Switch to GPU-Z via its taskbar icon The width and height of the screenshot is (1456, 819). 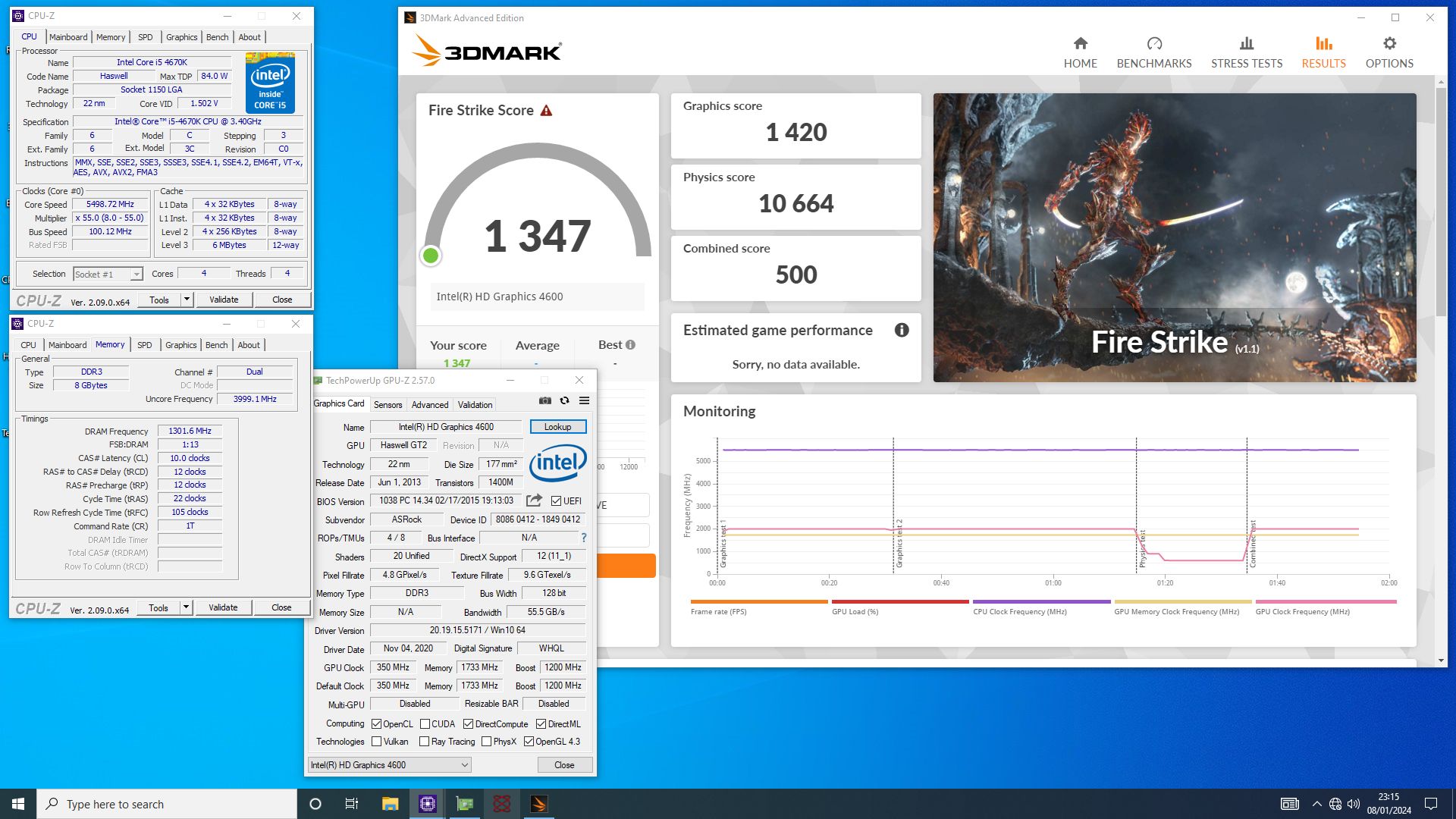pos(464,804)
